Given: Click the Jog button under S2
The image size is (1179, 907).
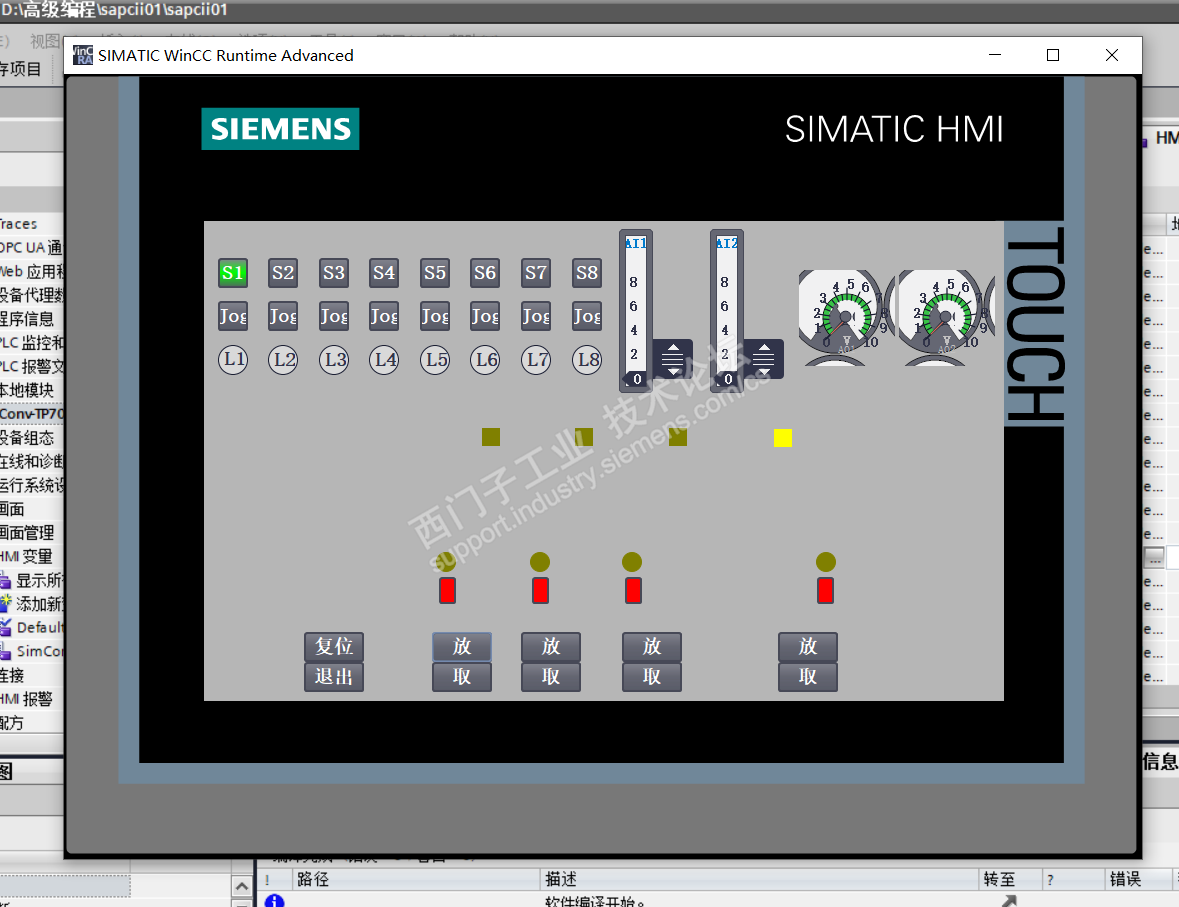Looking at the screenshot, I should (x=283, y=317).
